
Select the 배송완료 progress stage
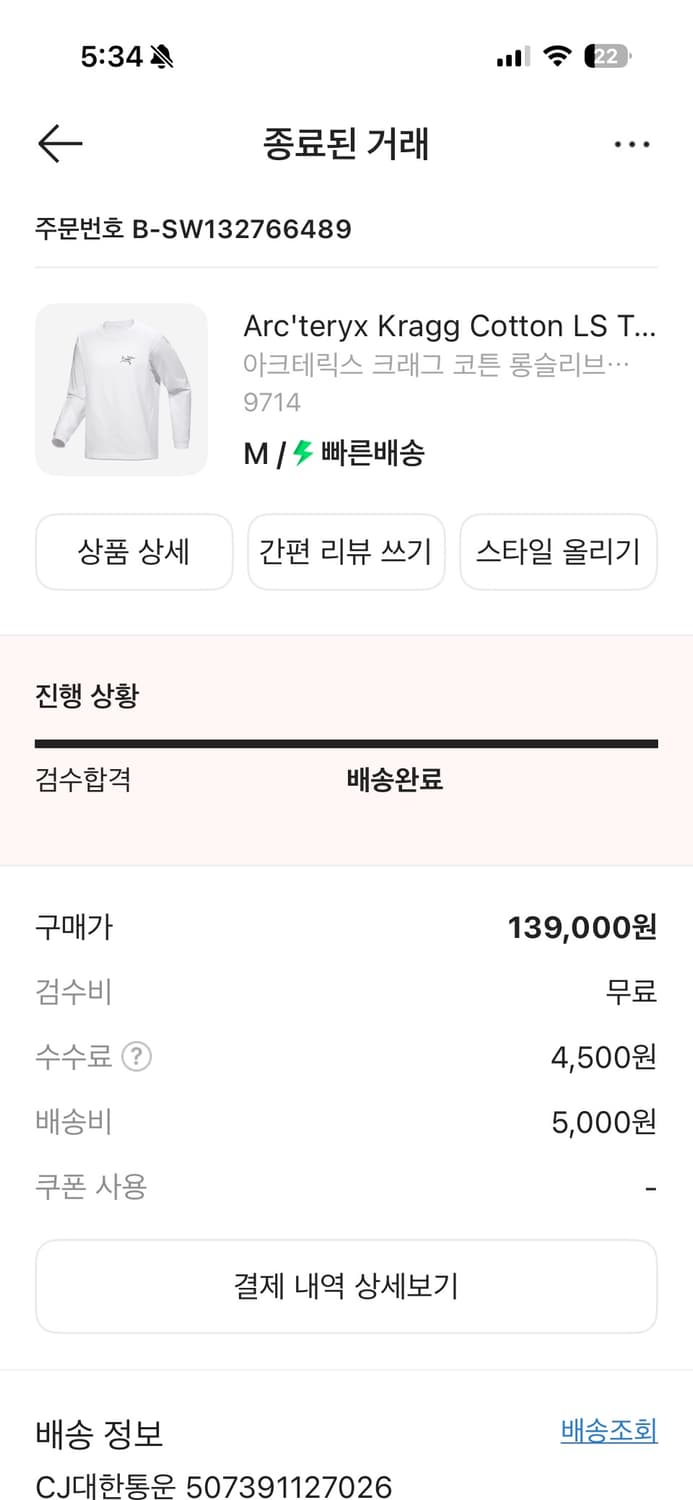(x=392, y=777)
